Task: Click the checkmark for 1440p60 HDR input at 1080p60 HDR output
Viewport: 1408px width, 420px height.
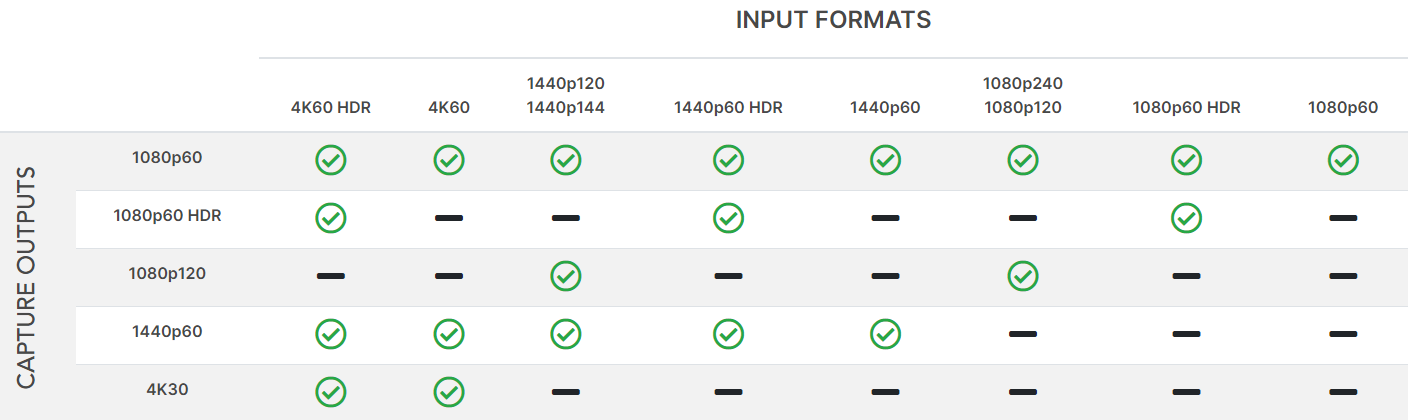Action: tap(728, 218)
